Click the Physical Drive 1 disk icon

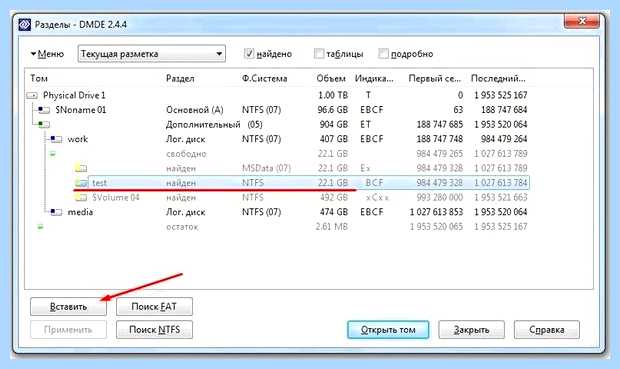(32, 95)
